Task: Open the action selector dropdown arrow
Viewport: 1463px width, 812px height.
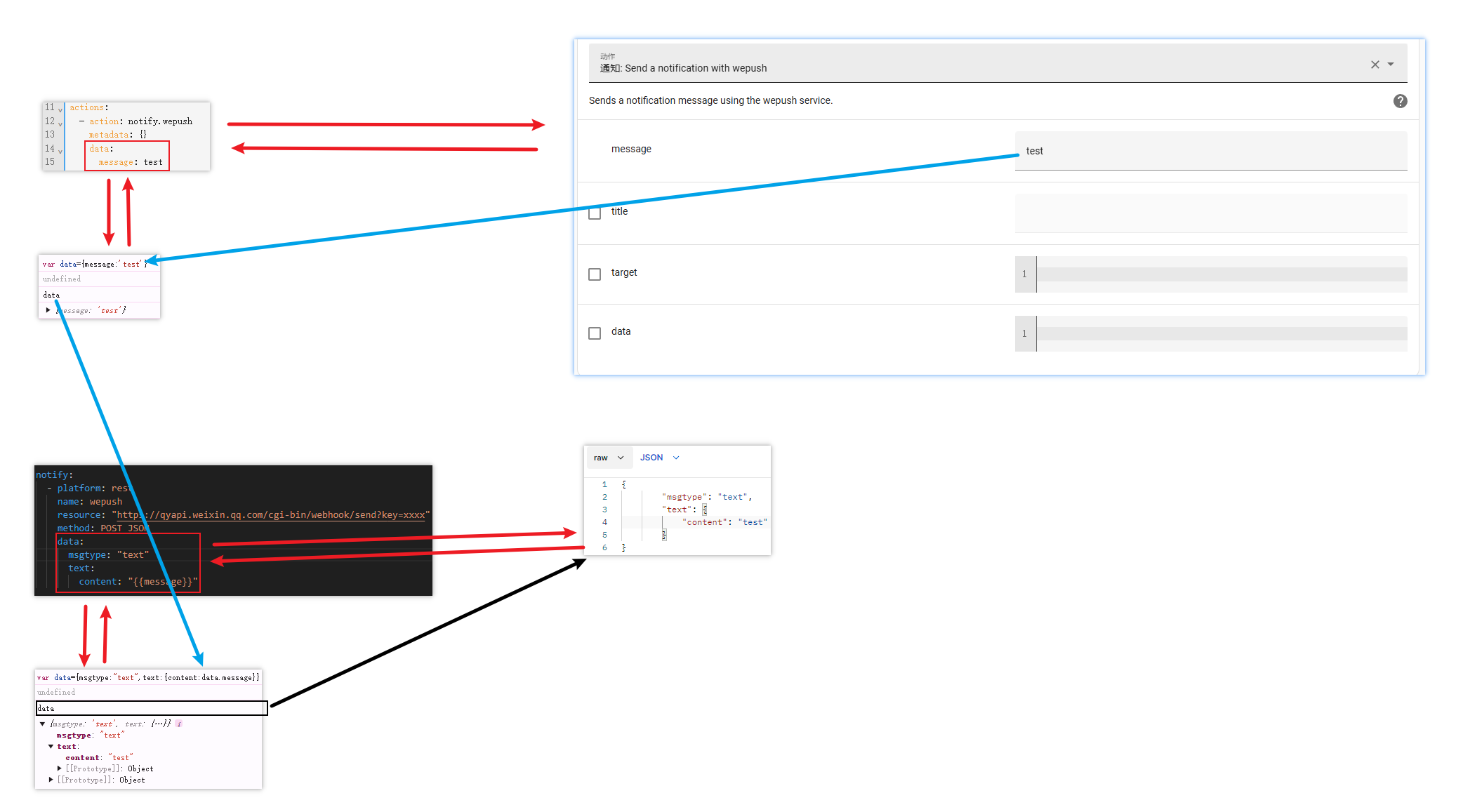Action: (1391, 65)
